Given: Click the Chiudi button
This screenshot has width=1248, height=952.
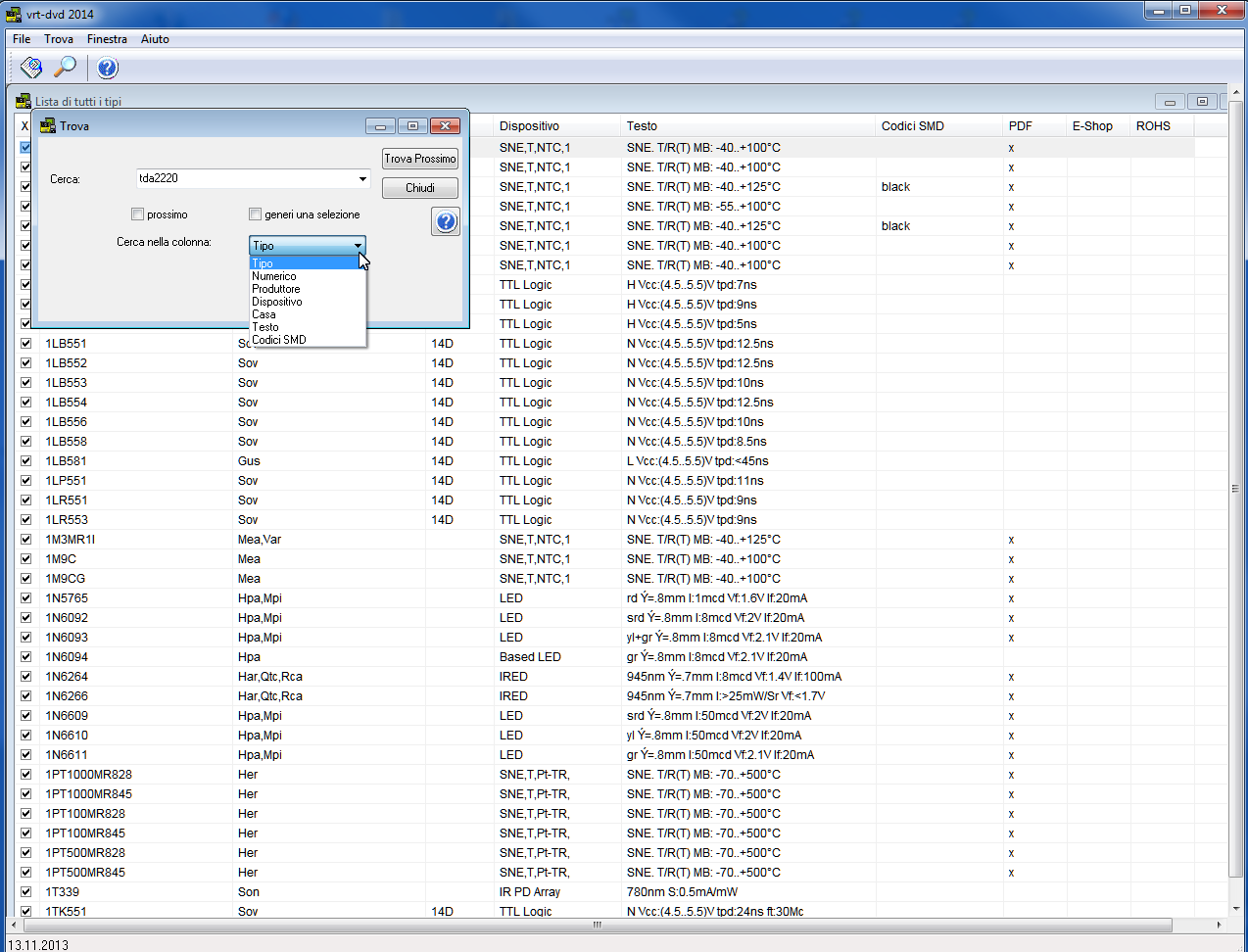Looking at the screenshot, I should point(420,188).
